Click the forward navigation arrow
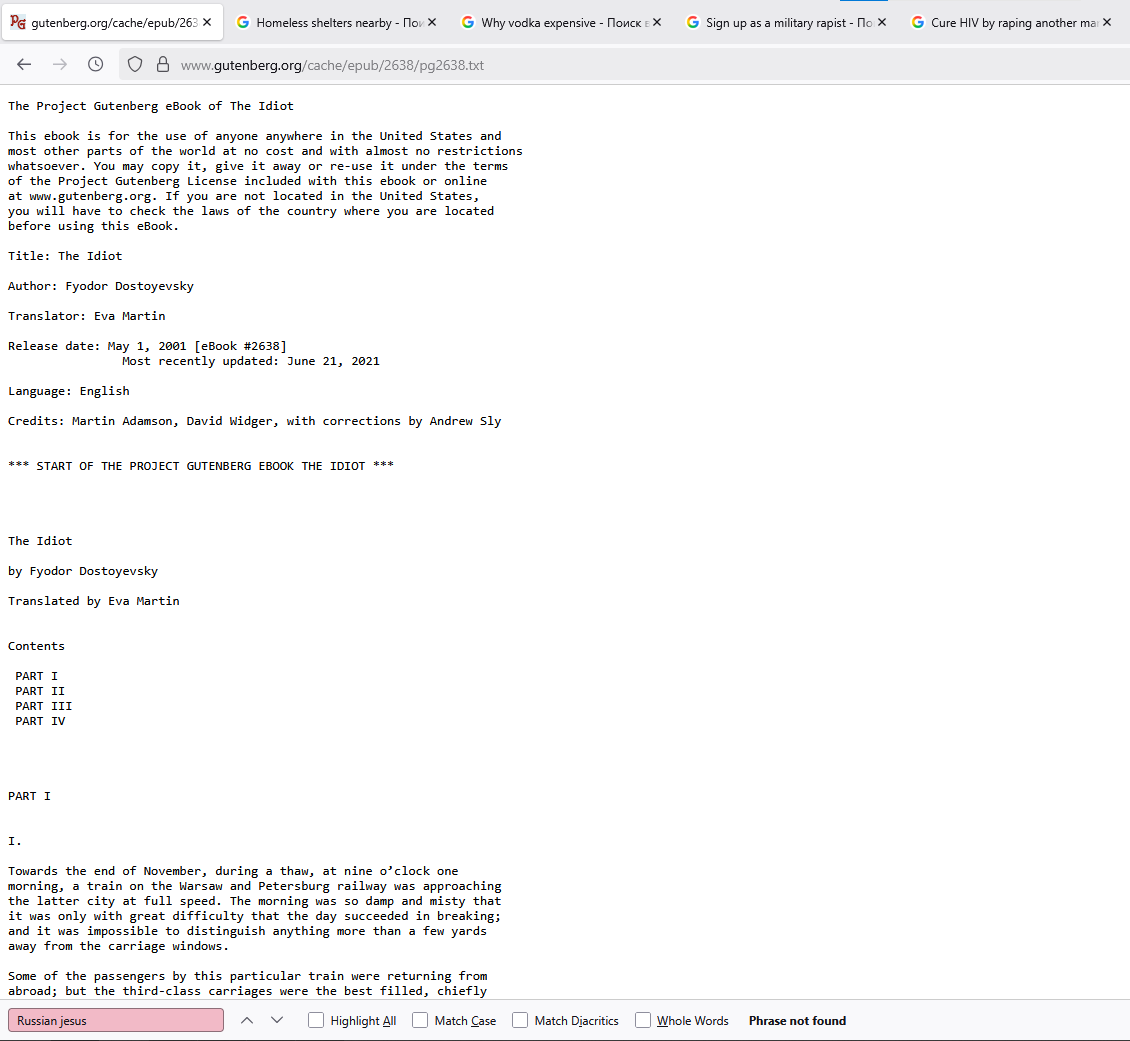Image resolution: width=1130 pixels, height=1041 pixels. coord(60,65)
